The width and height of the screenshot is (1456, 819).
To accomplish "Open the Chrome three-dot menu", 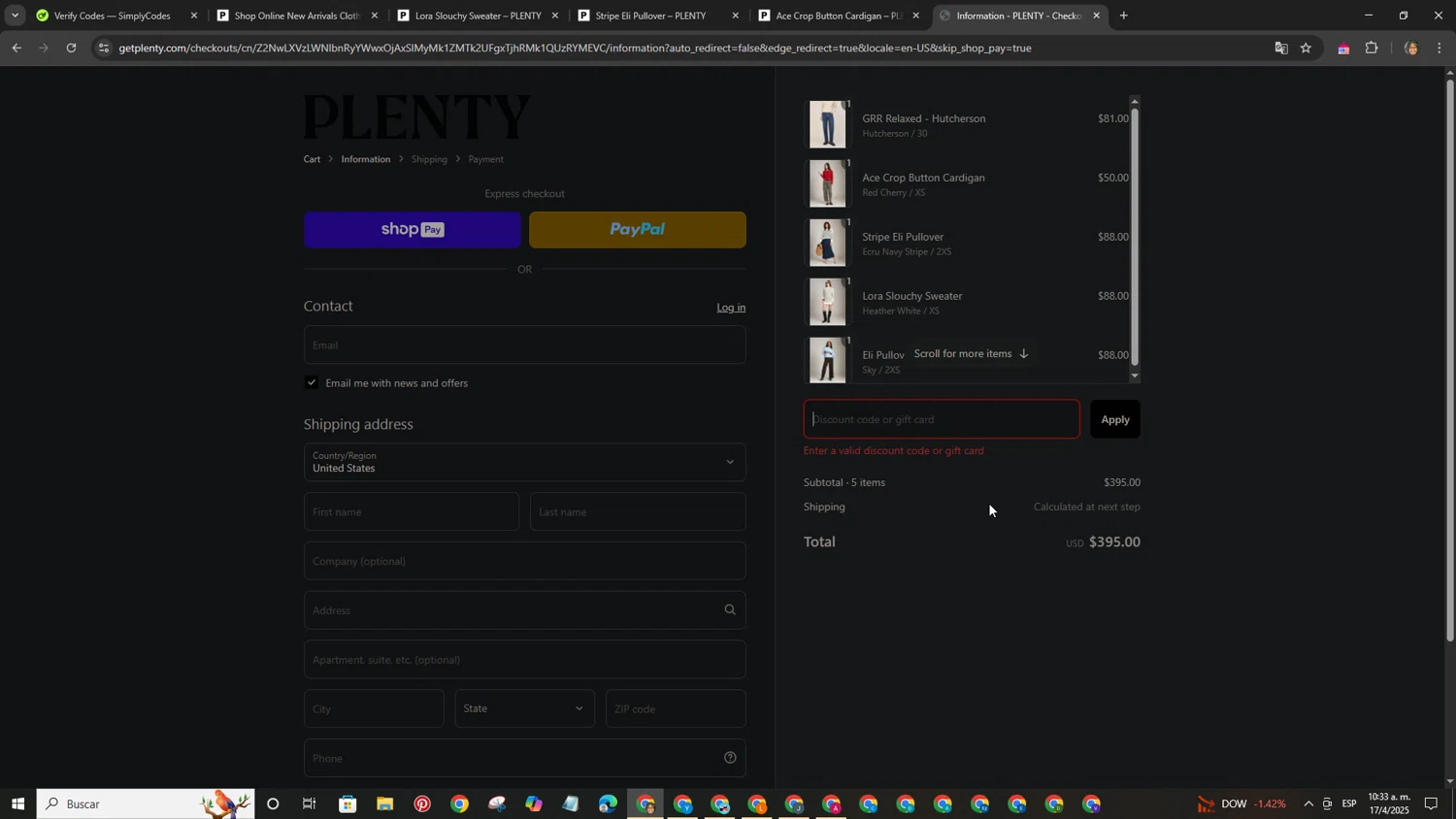I will pos(1439,48).
